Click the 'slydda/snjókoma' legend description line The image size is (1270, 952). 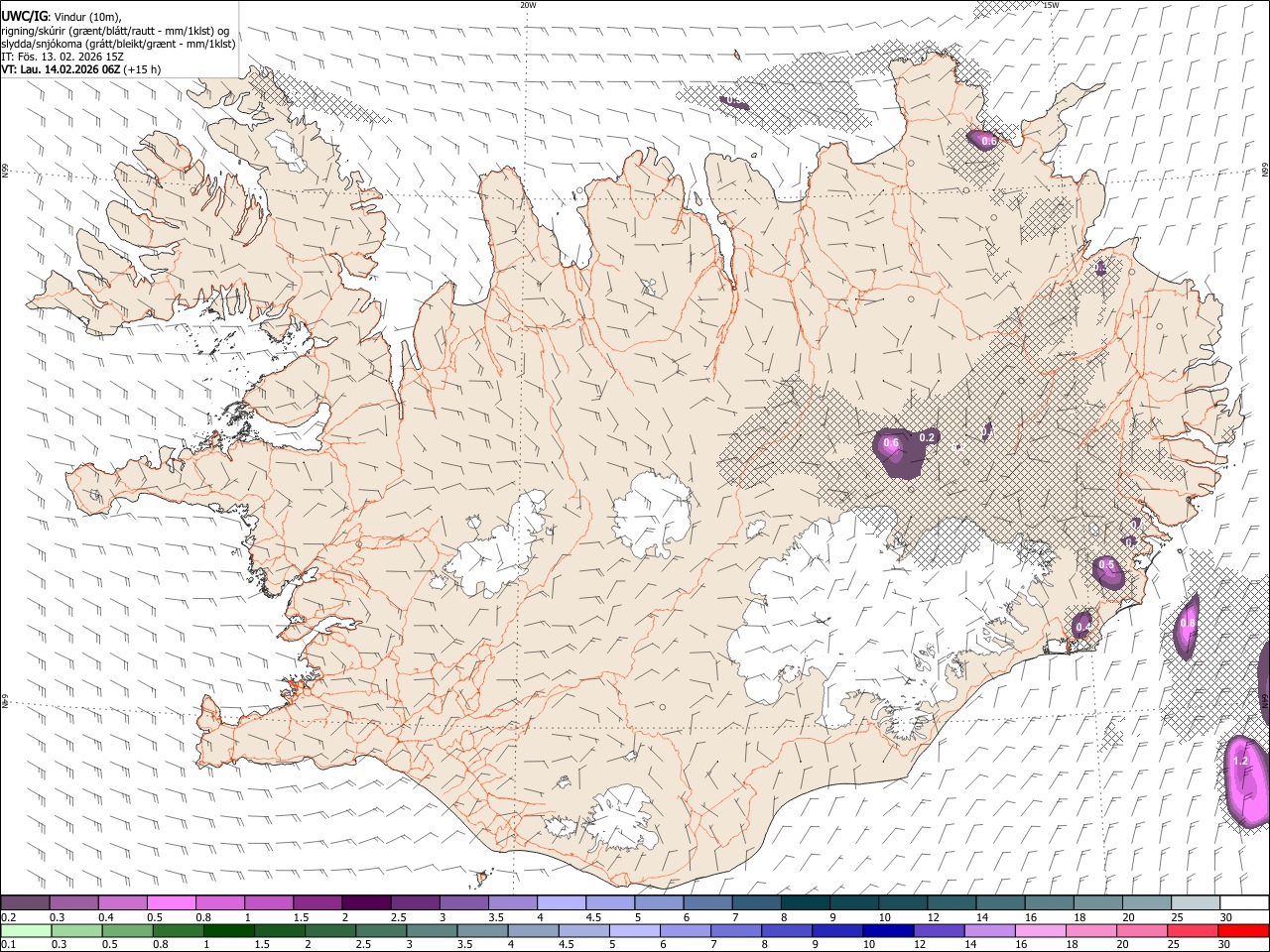coord(118,44)
